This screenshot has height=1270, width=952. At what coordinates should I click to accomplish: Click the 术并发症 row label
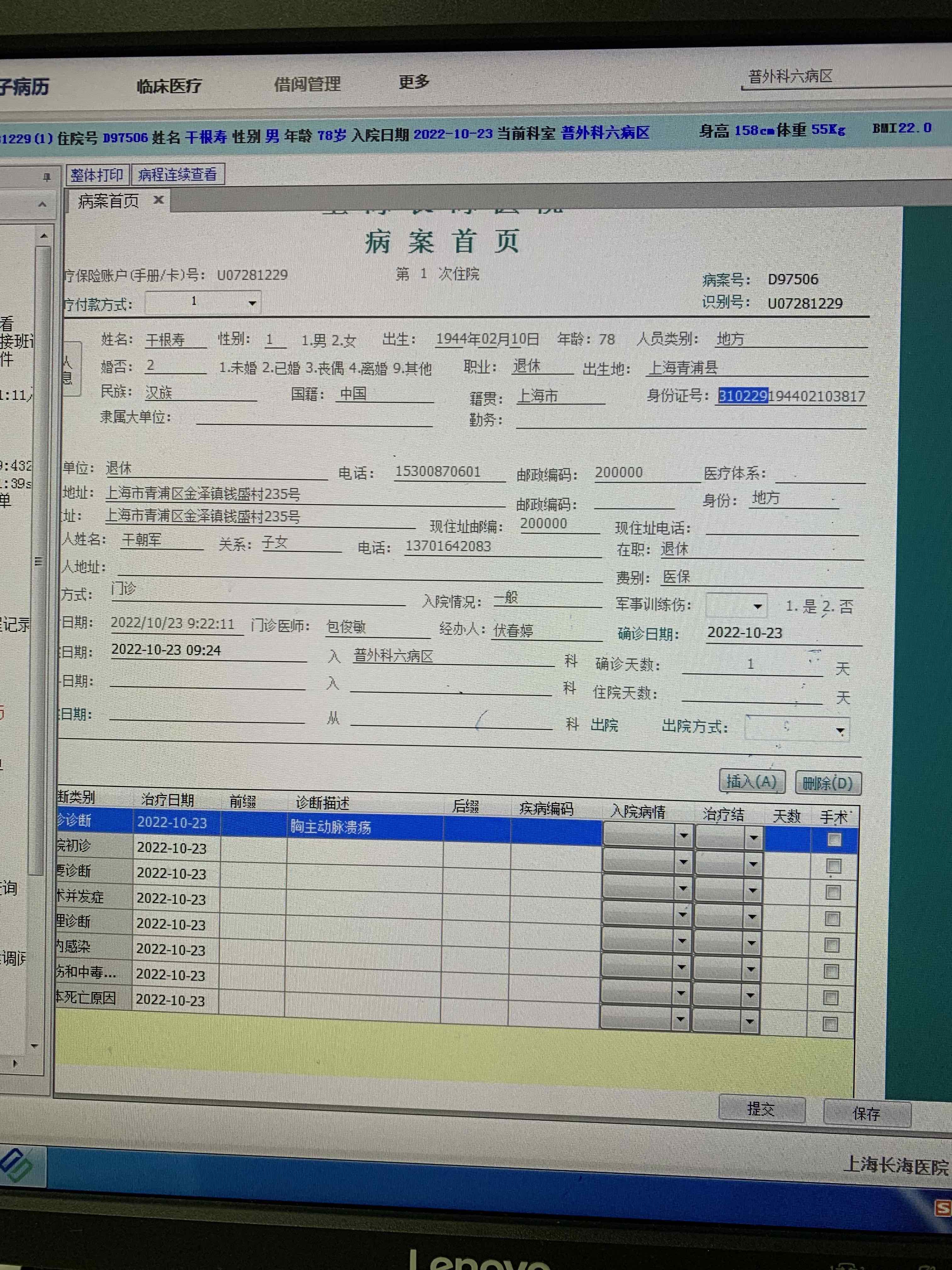94,897
